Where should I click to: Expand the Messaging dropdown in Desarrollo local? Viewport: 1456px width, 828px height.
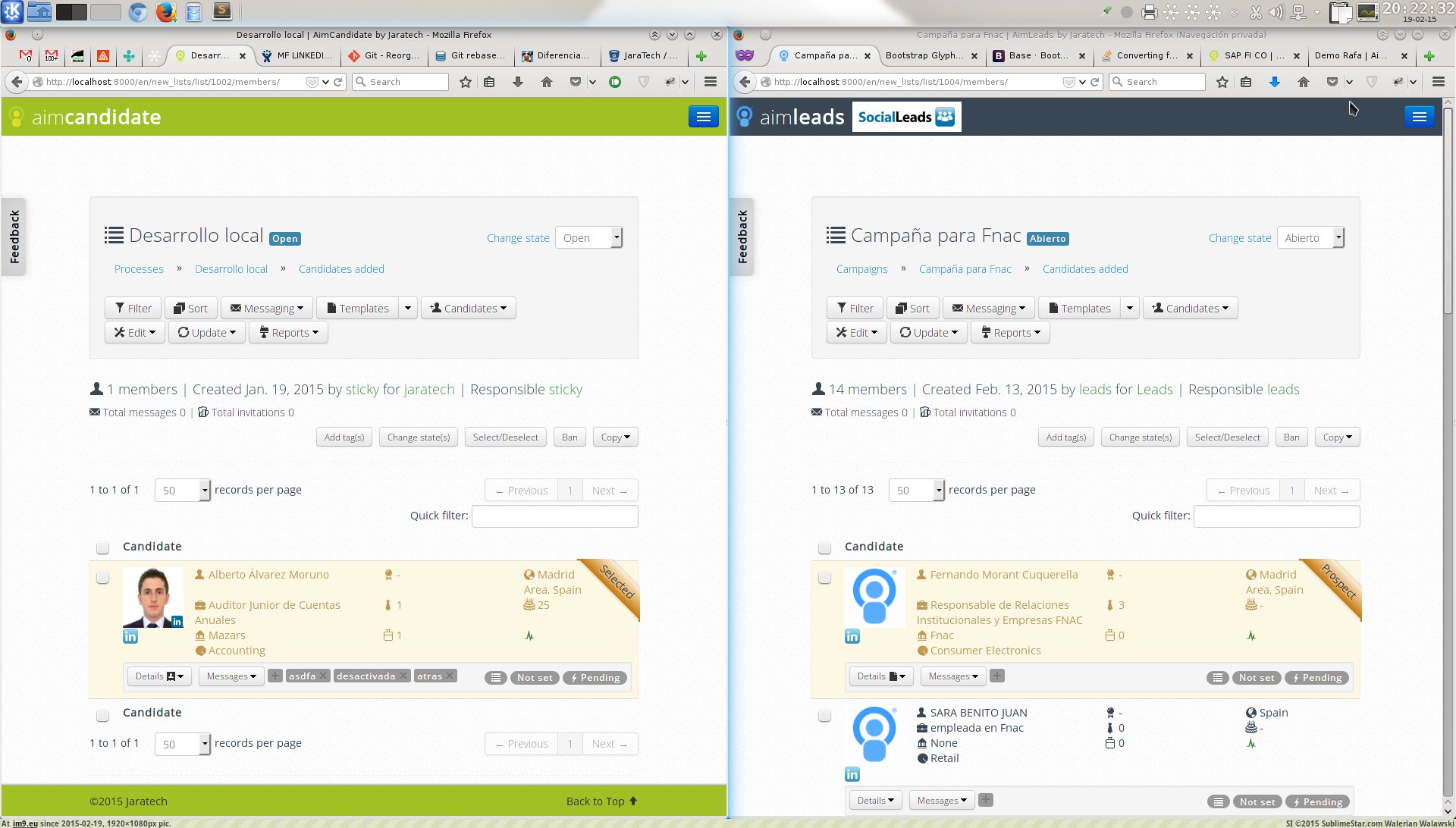pos(266,309)
